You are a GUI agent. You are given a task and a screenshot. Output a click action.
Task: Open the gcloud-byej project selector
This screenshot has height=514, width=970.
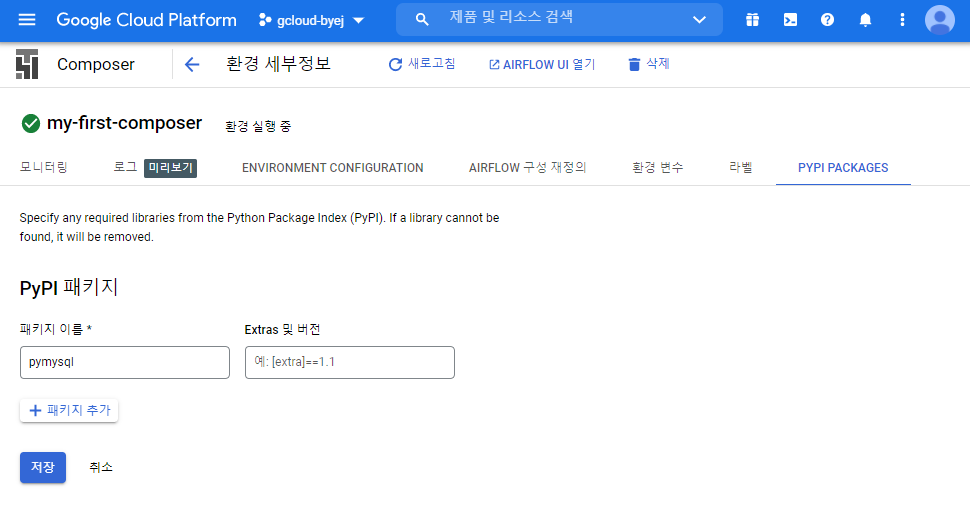click(x=311, y=20)
